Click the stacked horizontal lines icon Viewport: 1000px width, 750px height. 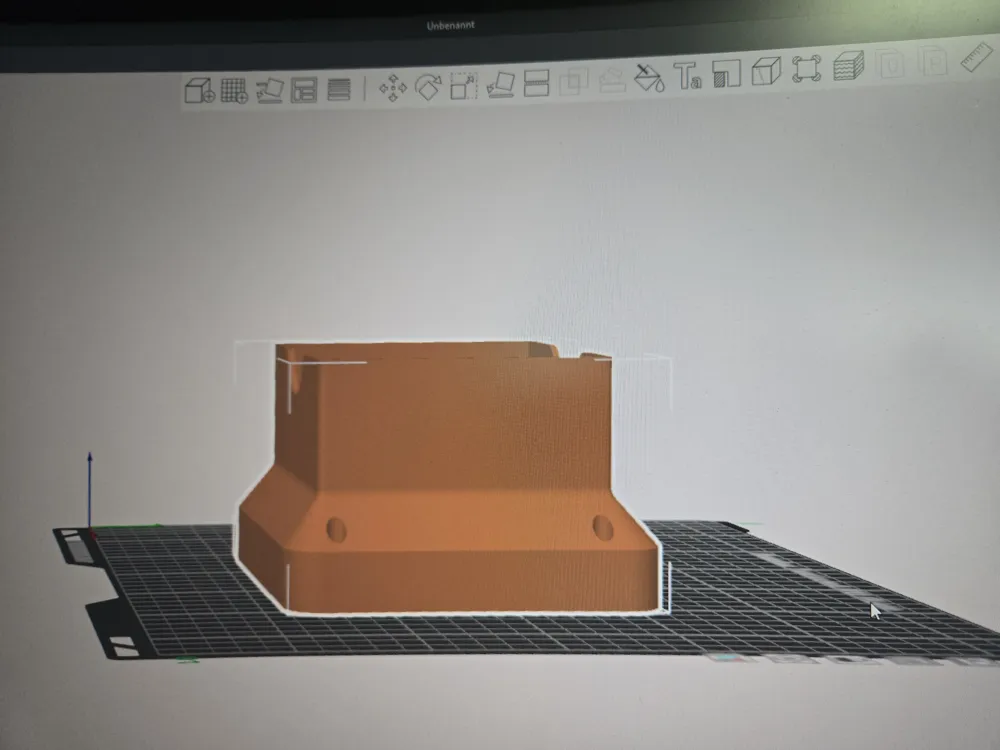339,89
